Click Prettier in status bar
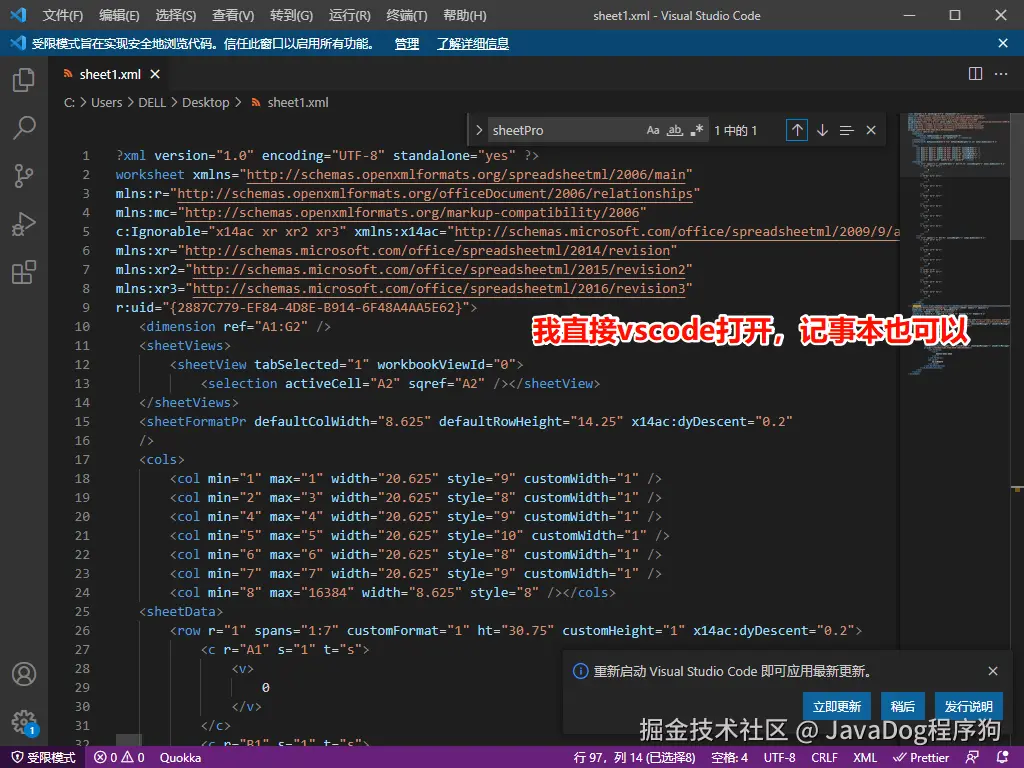 (x=921, y=758)
